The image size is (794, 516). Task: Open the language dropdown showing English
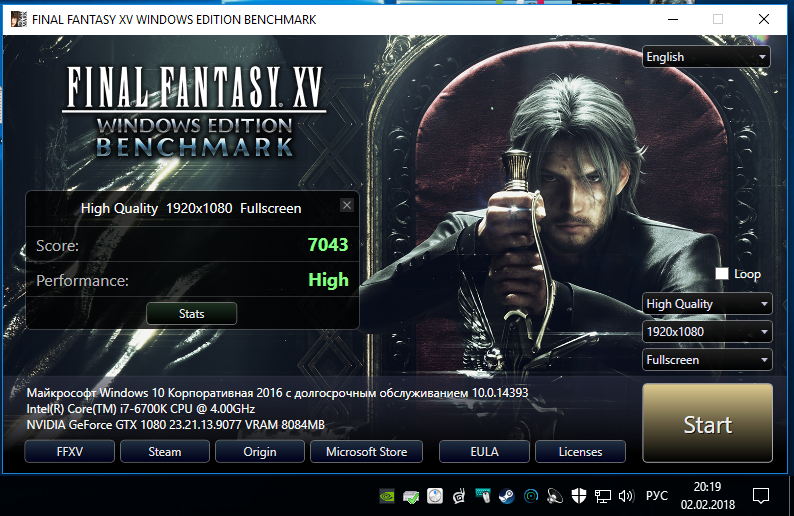pyautogui.click(x=706, y=57)
